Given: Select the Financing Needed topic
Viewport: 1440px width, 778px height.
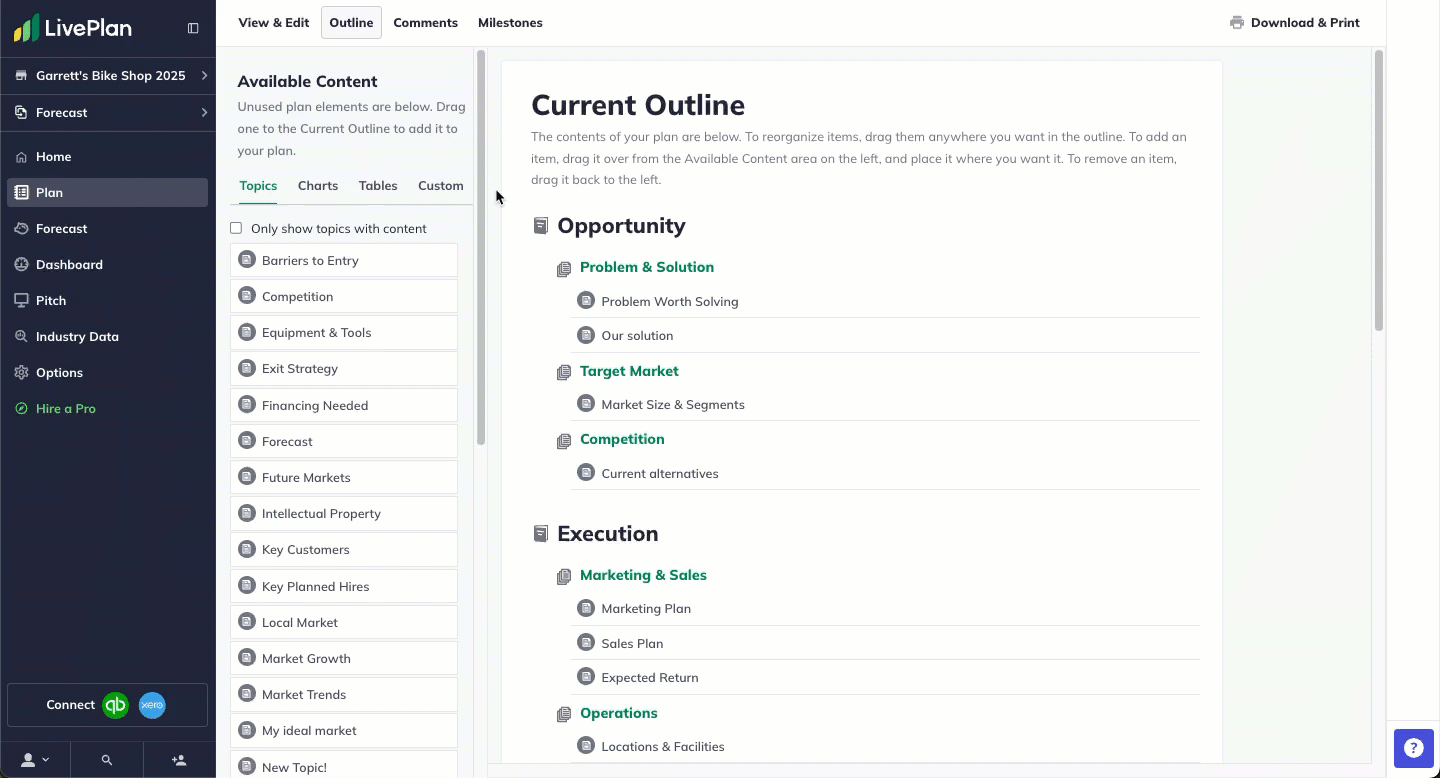Looking at the screenshot, I should coord(344,405).
